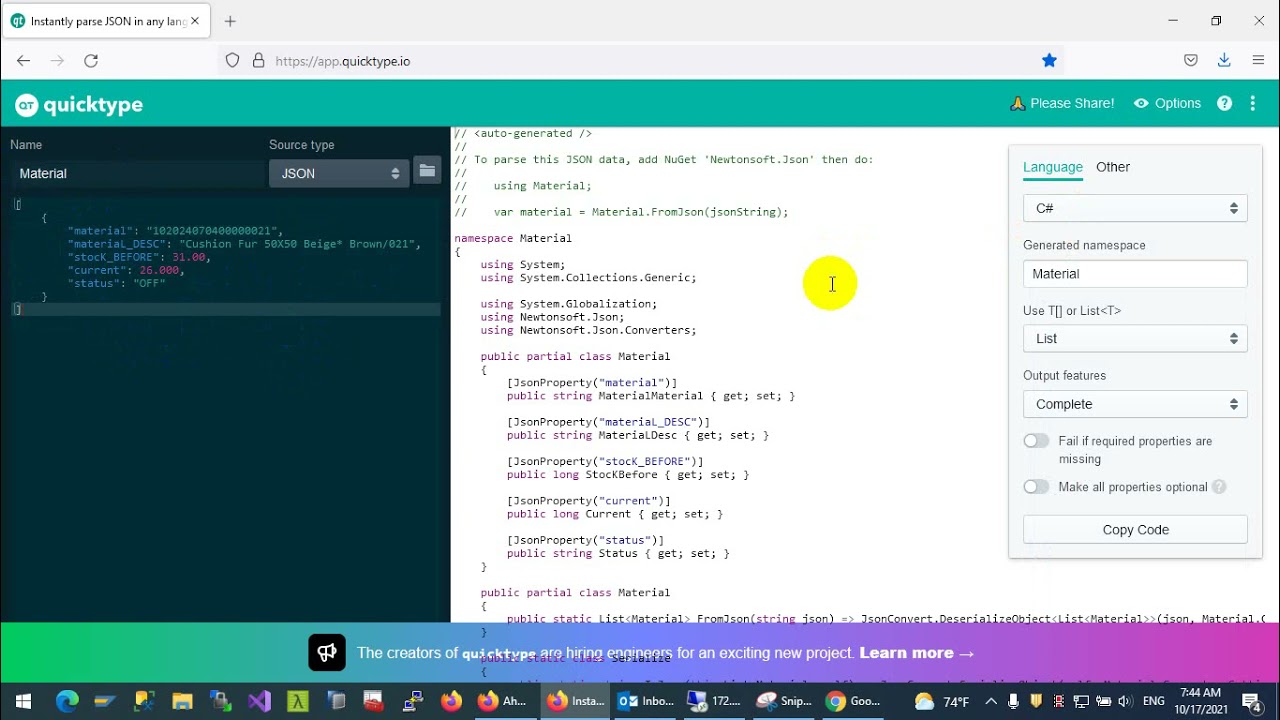Click the taskbar clock showing 7:44 AM
The image size is (1280, 720).
[x=1200, y=701]
